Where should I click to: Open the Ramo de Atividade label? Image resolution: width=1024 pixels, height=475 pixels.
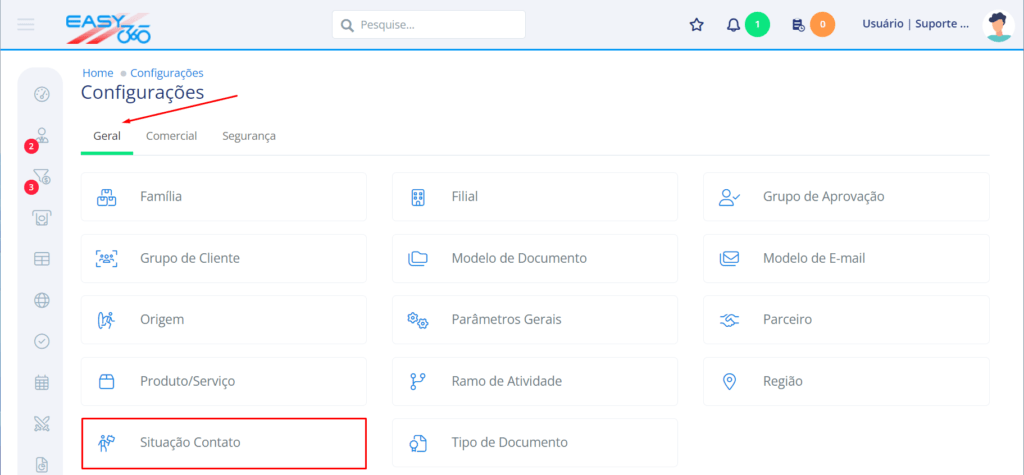click(x=507, y=381)
